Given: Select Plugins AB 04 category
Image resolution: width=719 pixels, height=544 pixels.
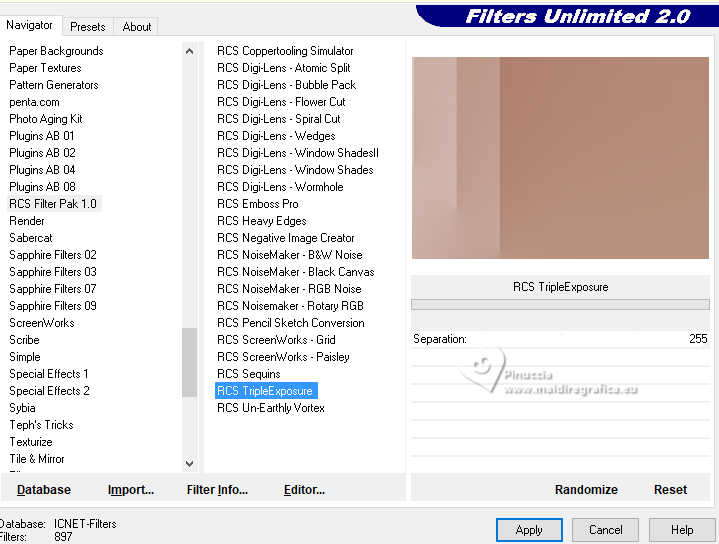Looking at the screenshot, I should pyautogui.click(x=42, y=170).
